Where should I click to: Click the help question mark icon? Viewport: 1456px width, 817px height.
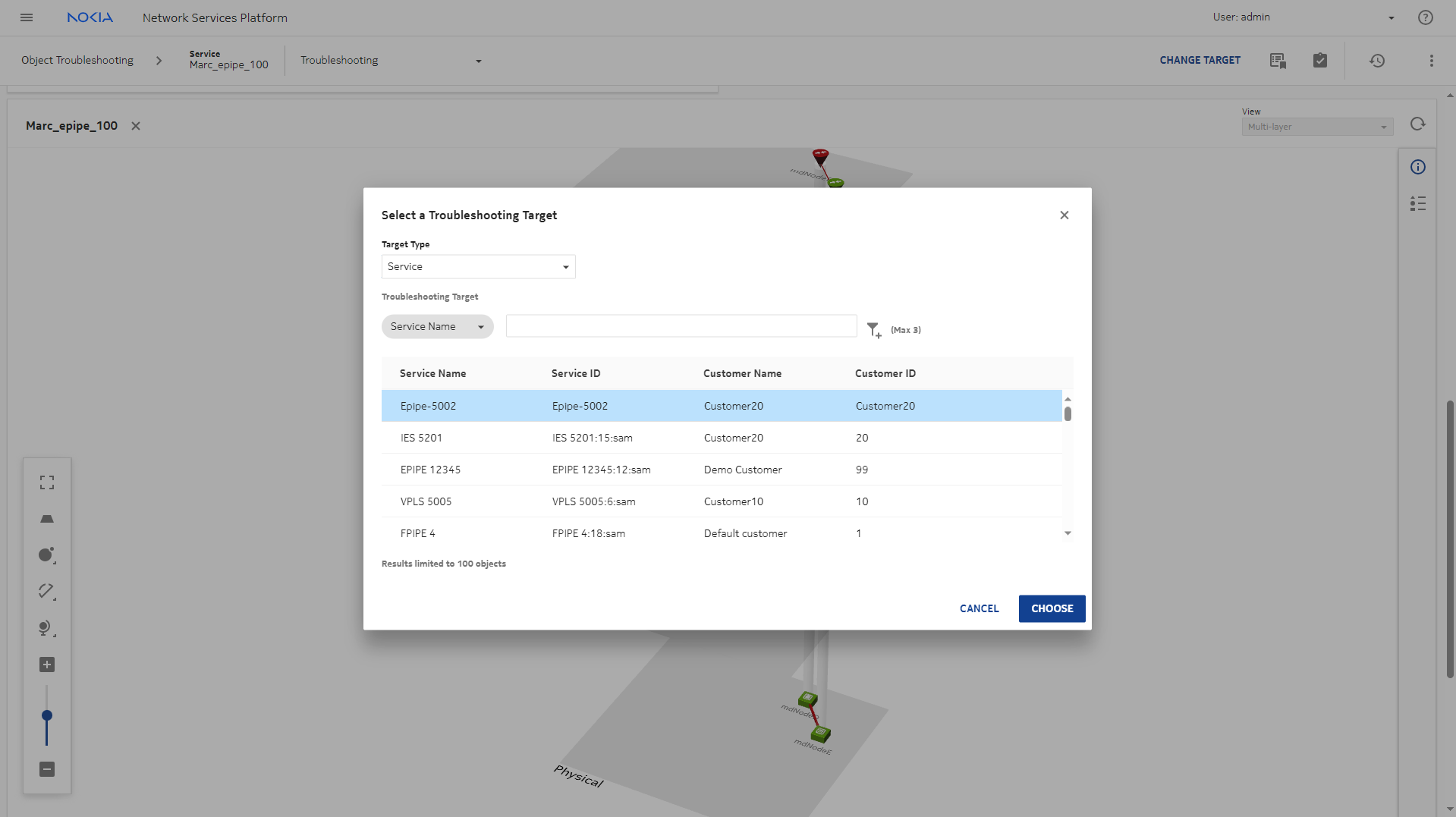[x=1425, y=17]
